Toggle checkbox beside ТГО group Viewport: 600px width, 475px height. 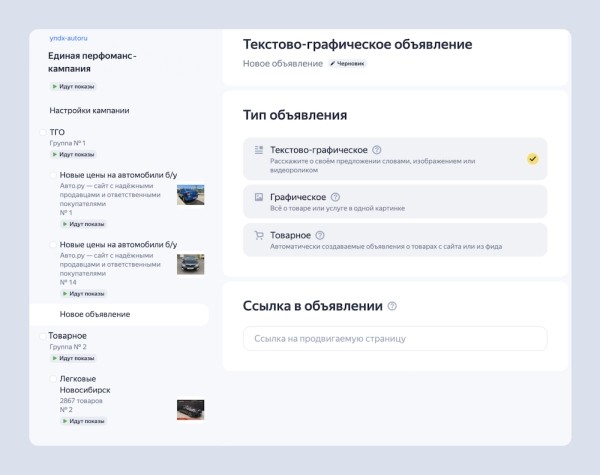pos(41,132)
